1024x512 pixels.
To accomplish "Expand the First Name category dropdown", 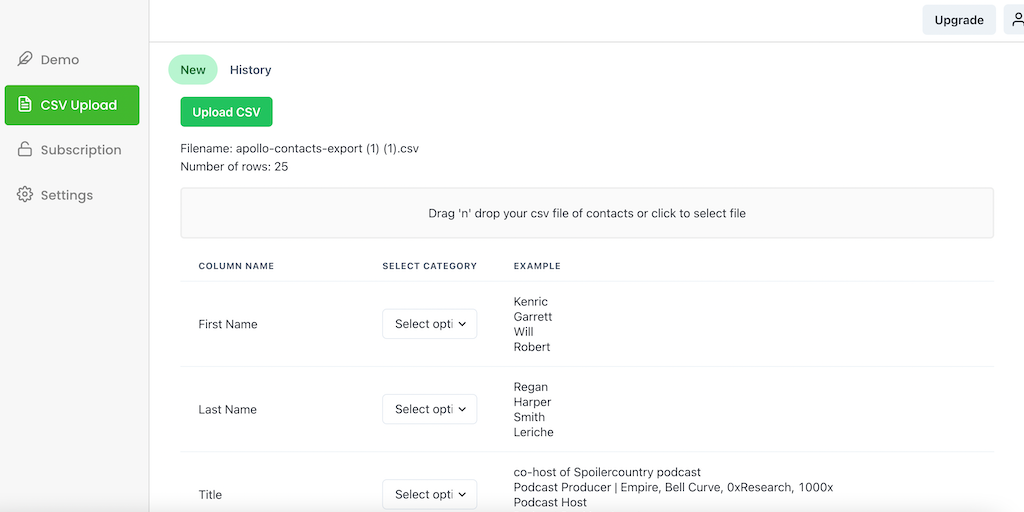I will tap(430, 324).
